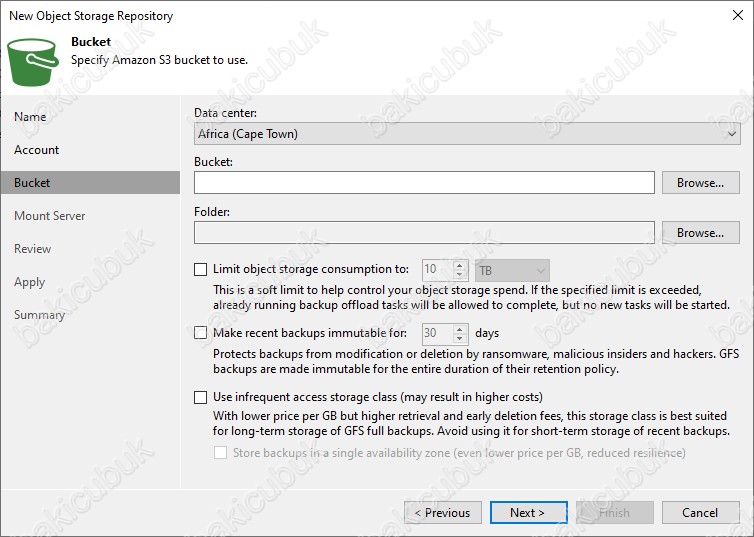
Task: Open the TB unit dropdown
Action: [x=512, y=271]
